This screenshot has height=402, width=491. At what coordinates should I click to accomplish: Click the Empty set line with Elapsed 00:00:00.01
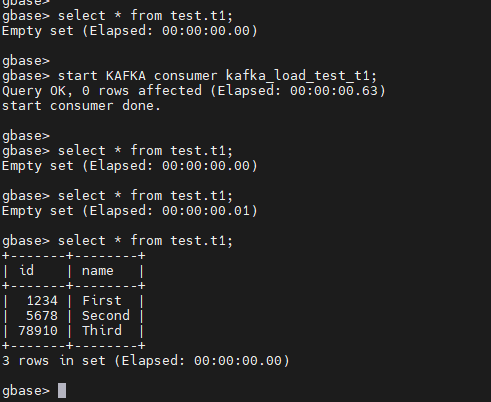click(130, 211)
